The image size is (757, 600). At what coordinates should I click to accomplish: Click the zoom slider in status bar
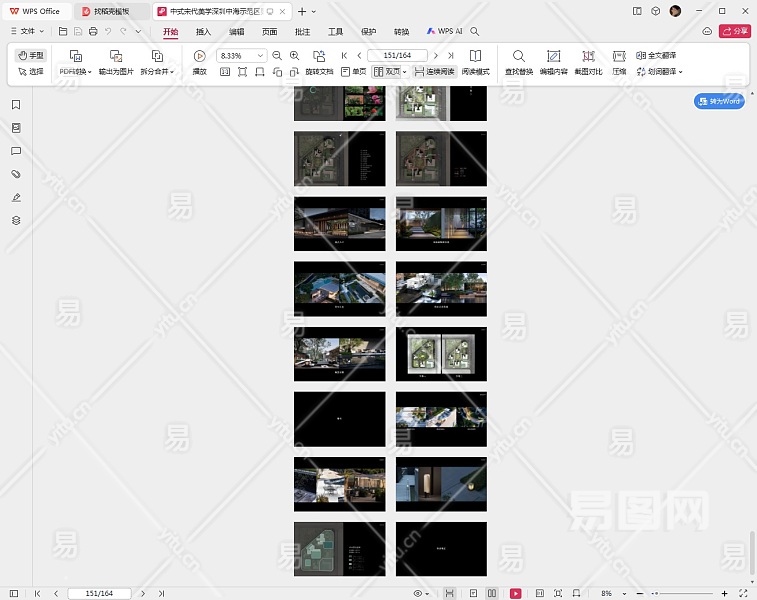click(680, 593)
